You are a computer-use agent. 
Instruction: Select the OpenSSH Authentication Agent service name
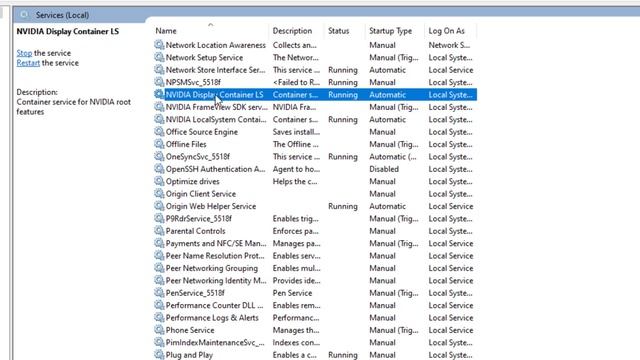[216, 169]
